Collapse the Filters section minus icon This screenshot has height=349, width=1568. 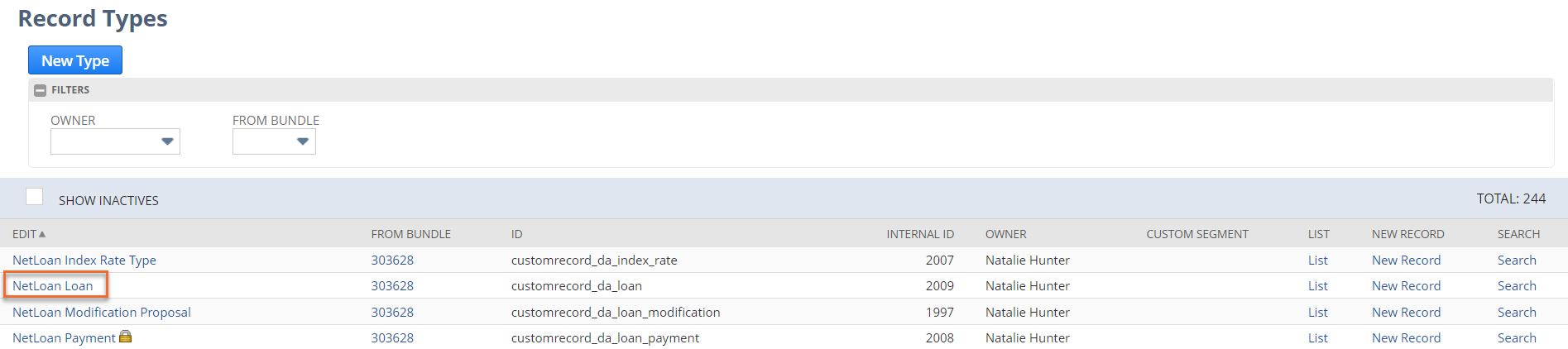pos(40,90)
